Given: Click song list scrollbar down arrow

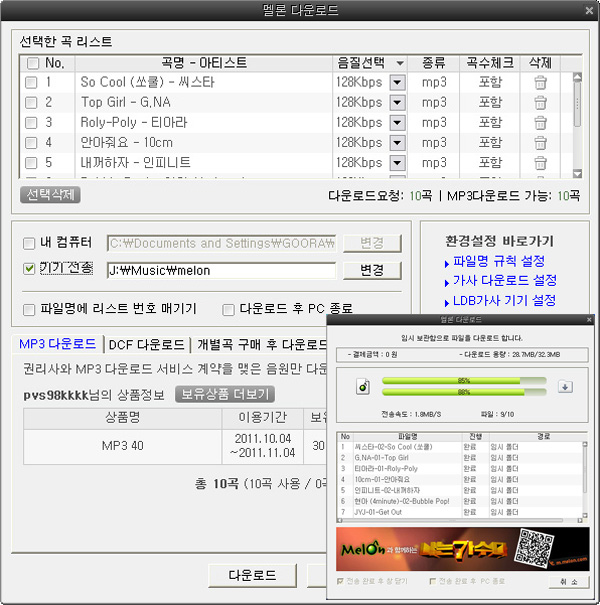Looking at the screenshot, I should pos(577,174).
